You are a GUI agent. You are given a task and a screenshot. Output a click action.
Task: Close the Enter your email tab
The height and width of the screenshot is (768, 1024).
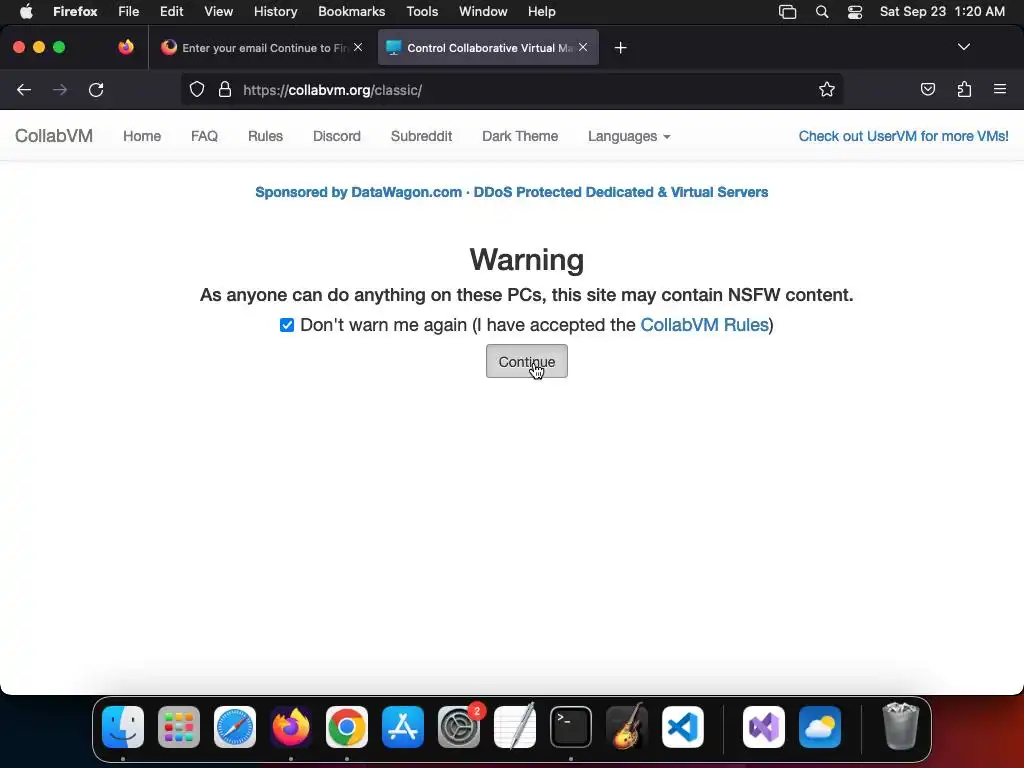pyautogui.click(x=358, y=47)
